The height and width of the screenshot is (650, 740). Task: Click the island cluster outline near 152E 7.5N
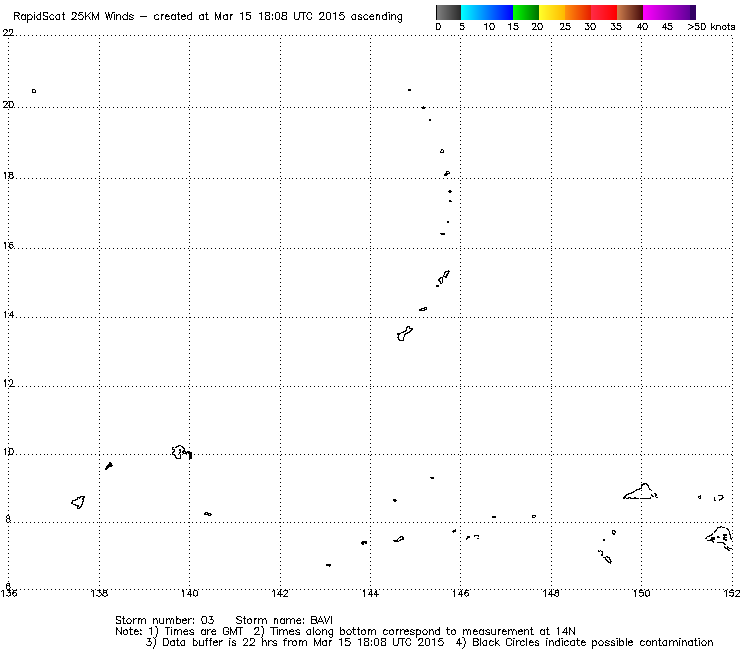click(x=720, y=538)
